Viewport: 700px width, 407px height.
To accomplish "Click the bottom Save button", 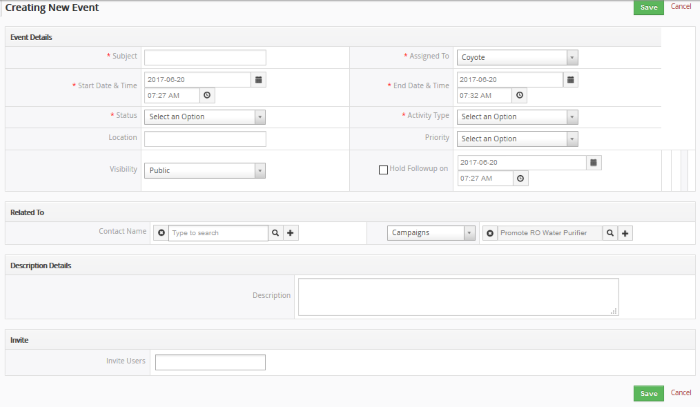I will [x=649, y=393].
